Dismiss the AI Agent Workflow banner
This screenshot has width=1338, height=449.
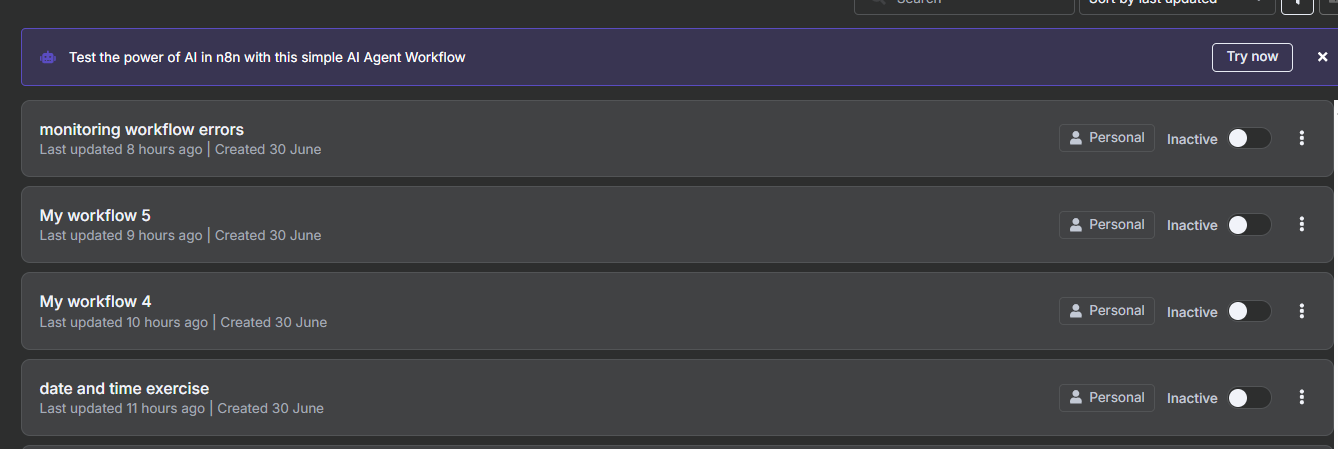pos(1322,57)
